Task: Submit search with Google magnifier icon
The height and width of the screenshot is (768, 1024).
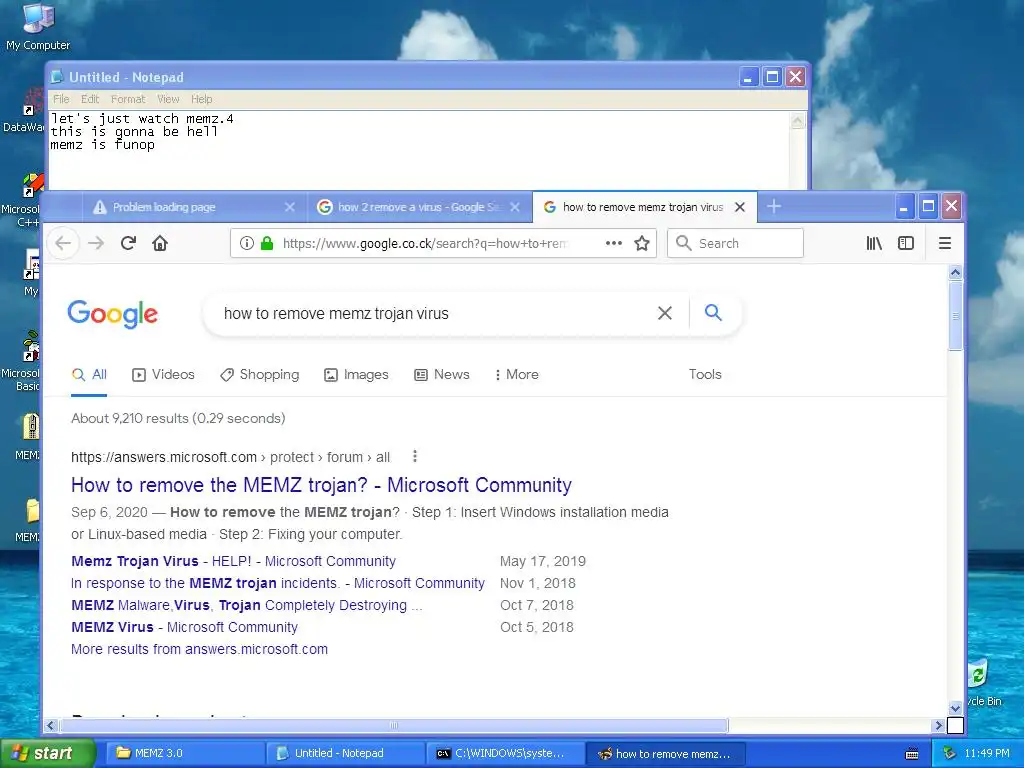Action: pyautogui.click(x=713, y=313)
